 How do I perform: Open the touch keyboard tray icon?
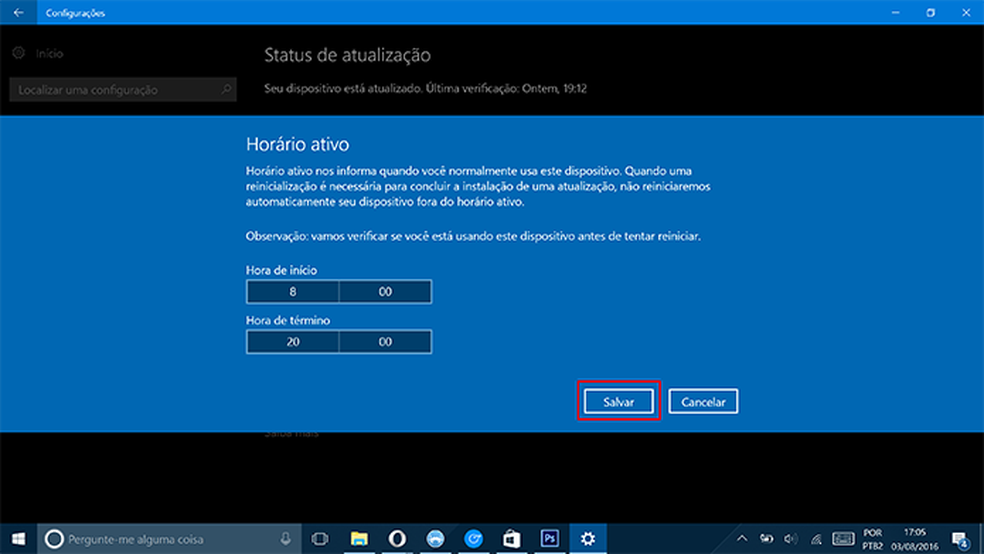click(x=843, y=538)
